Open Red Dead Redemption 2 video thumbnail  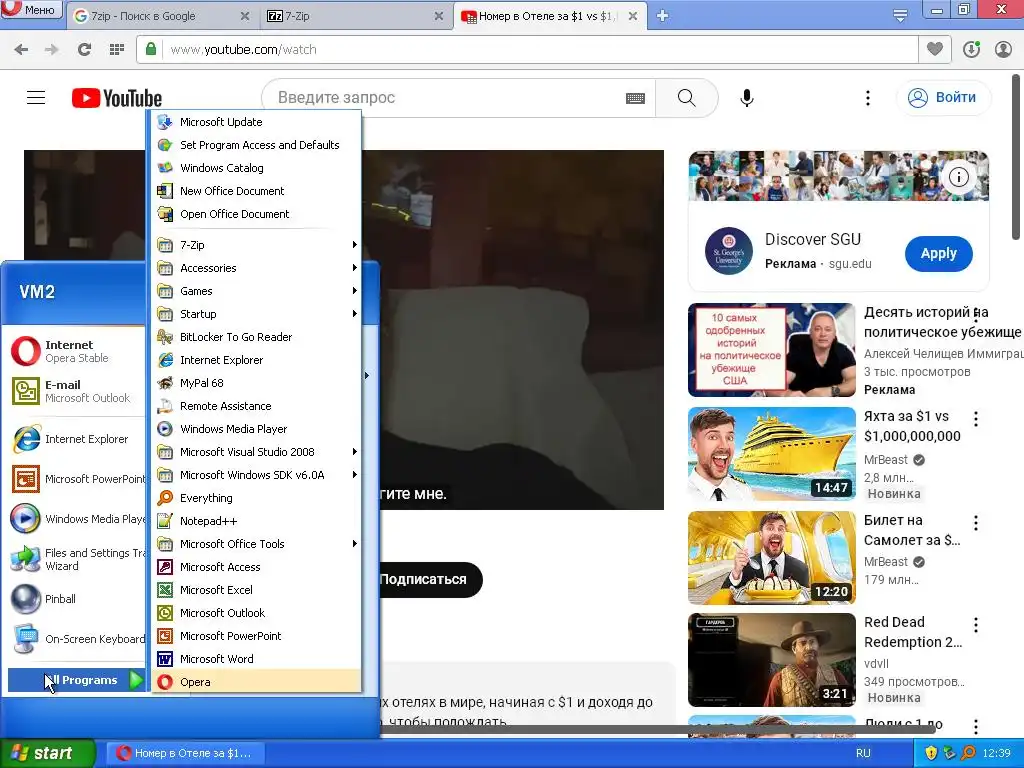pos(771,660)
